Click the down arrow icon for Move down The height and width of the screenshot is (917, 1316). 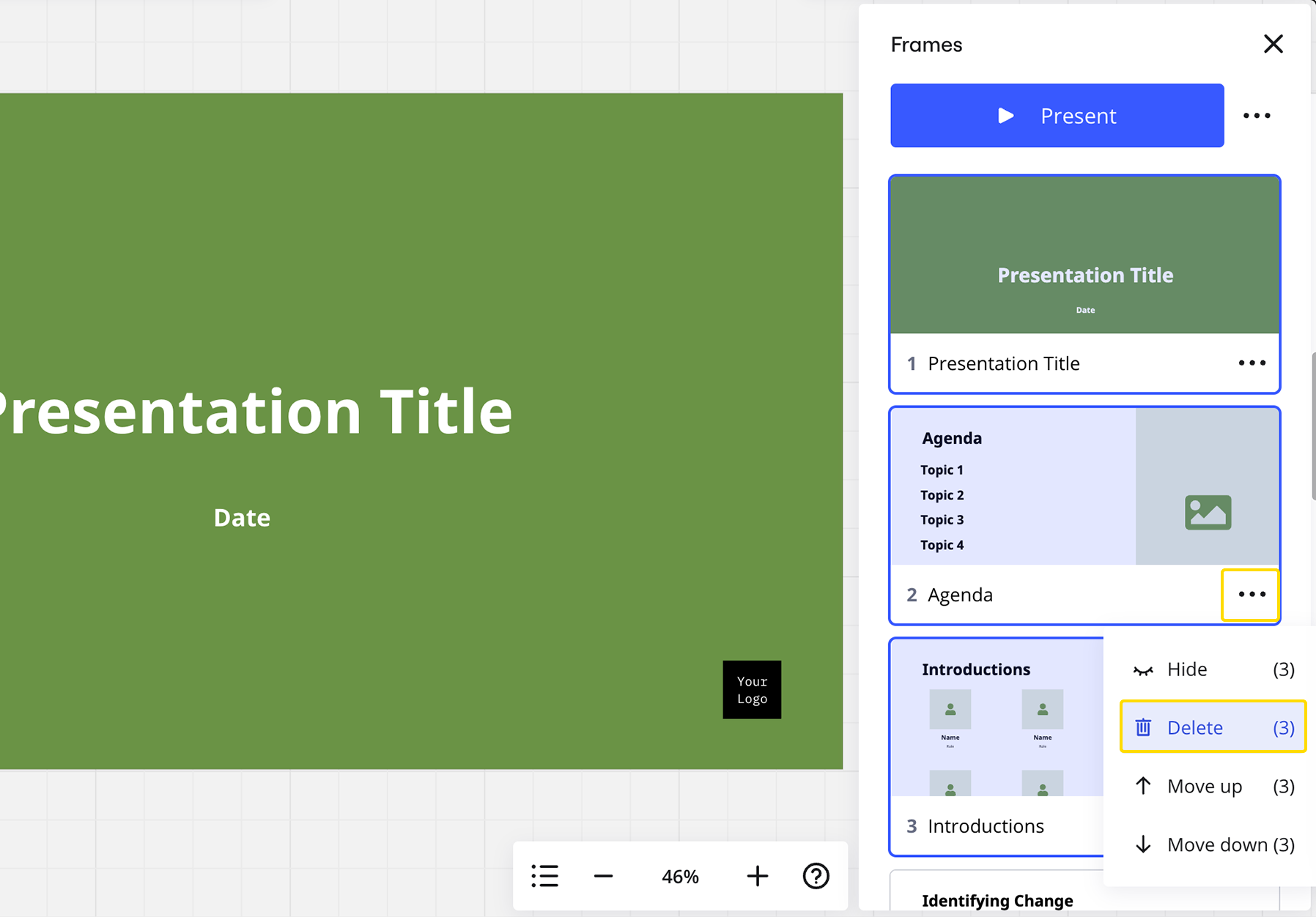[x=1143, y=844]
